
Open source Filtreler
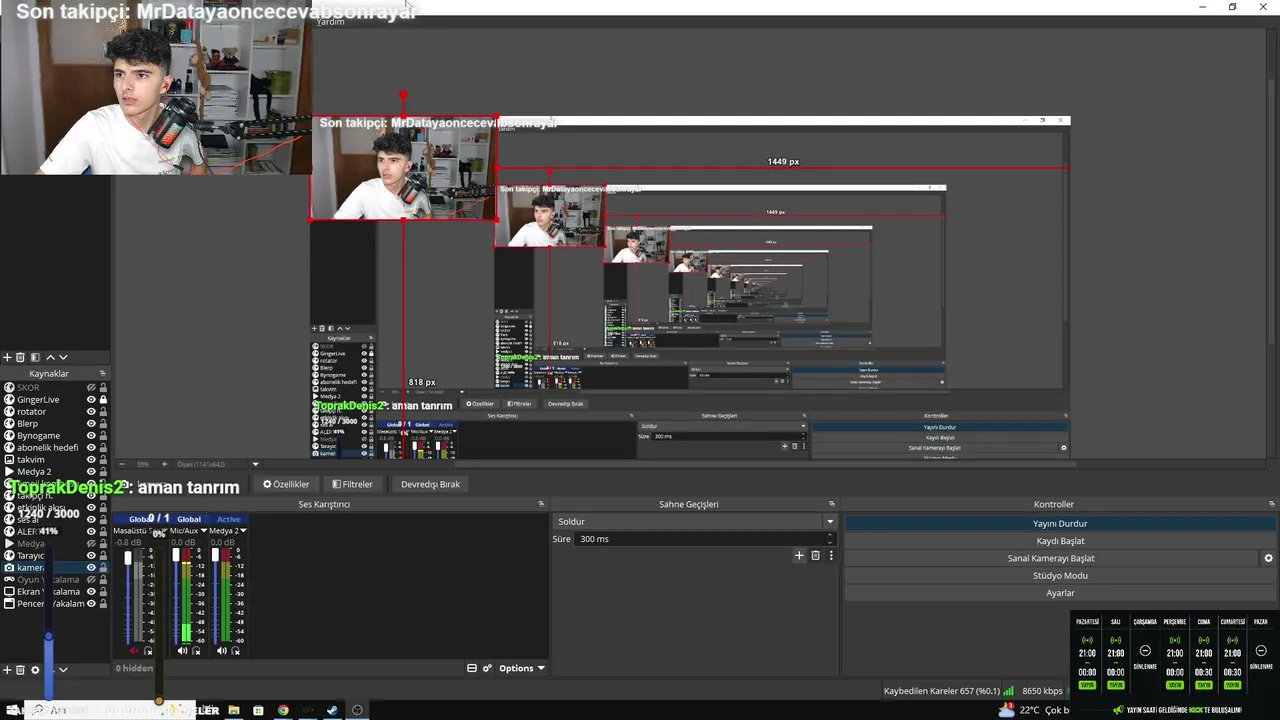click(x=352, y=484)
